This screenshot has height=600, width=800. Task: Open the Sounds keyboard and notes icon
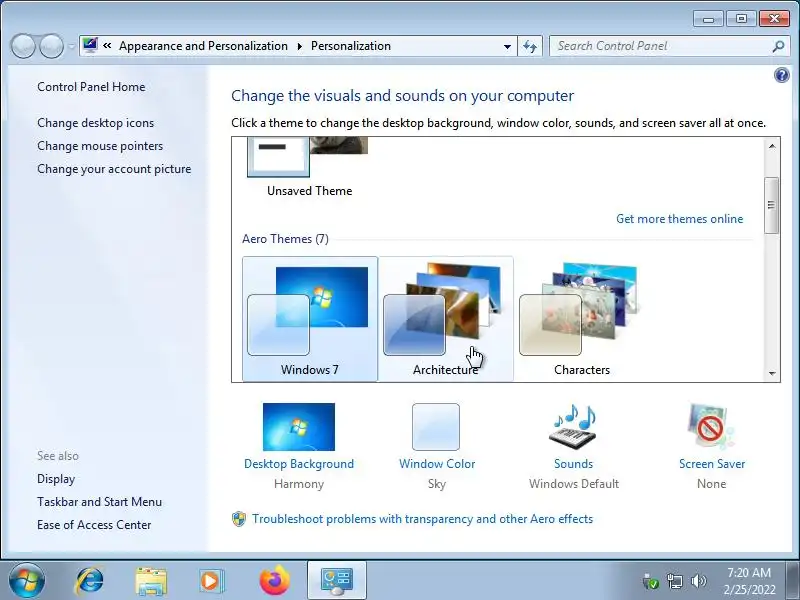point(573,427)
